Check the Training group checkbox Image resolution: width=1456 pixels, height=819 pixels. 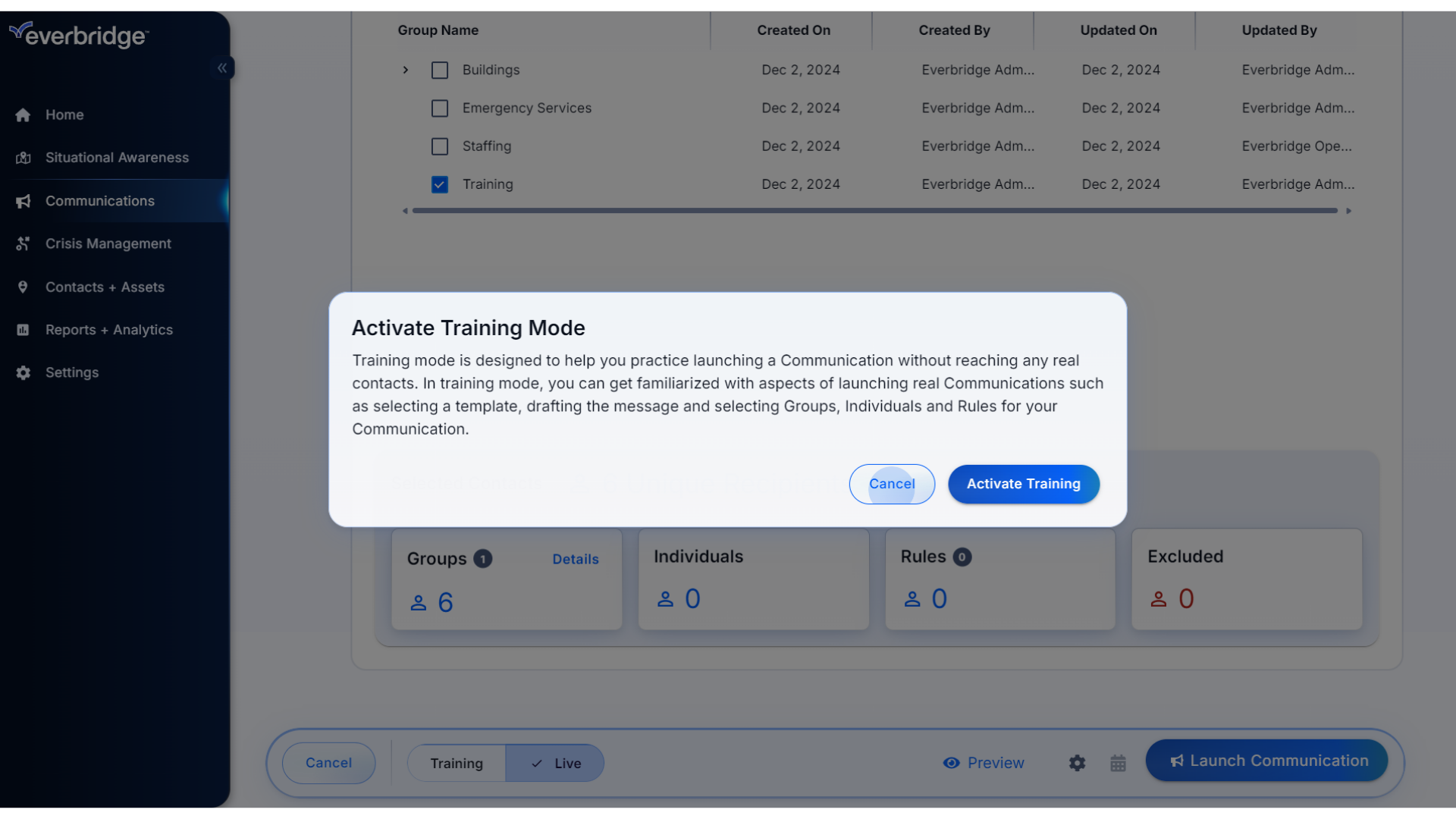pos(439,184)
